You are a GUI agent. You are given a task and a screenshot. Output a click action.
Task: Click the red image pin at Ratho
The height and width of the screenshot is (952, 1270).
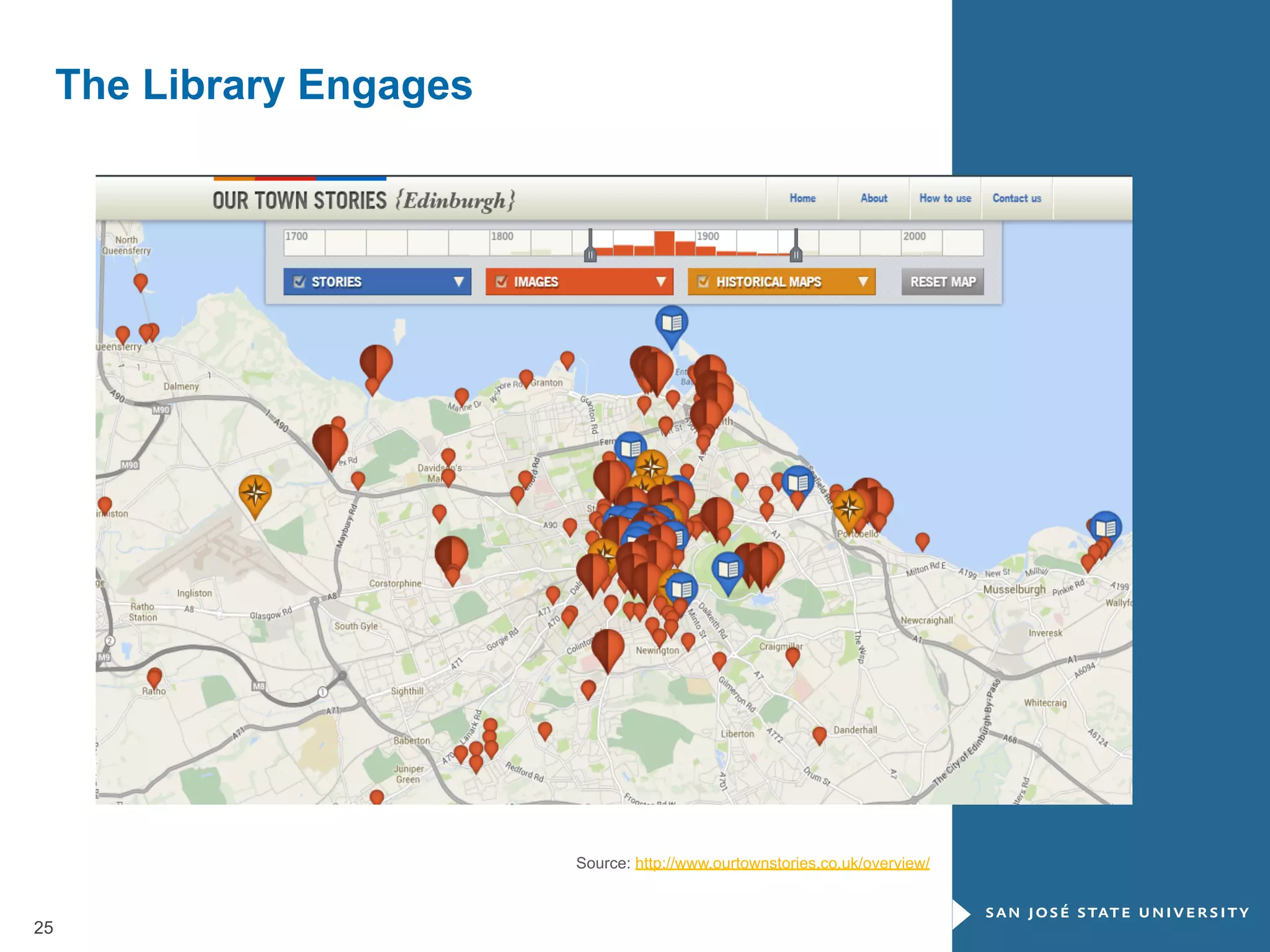tap(154, 679)
